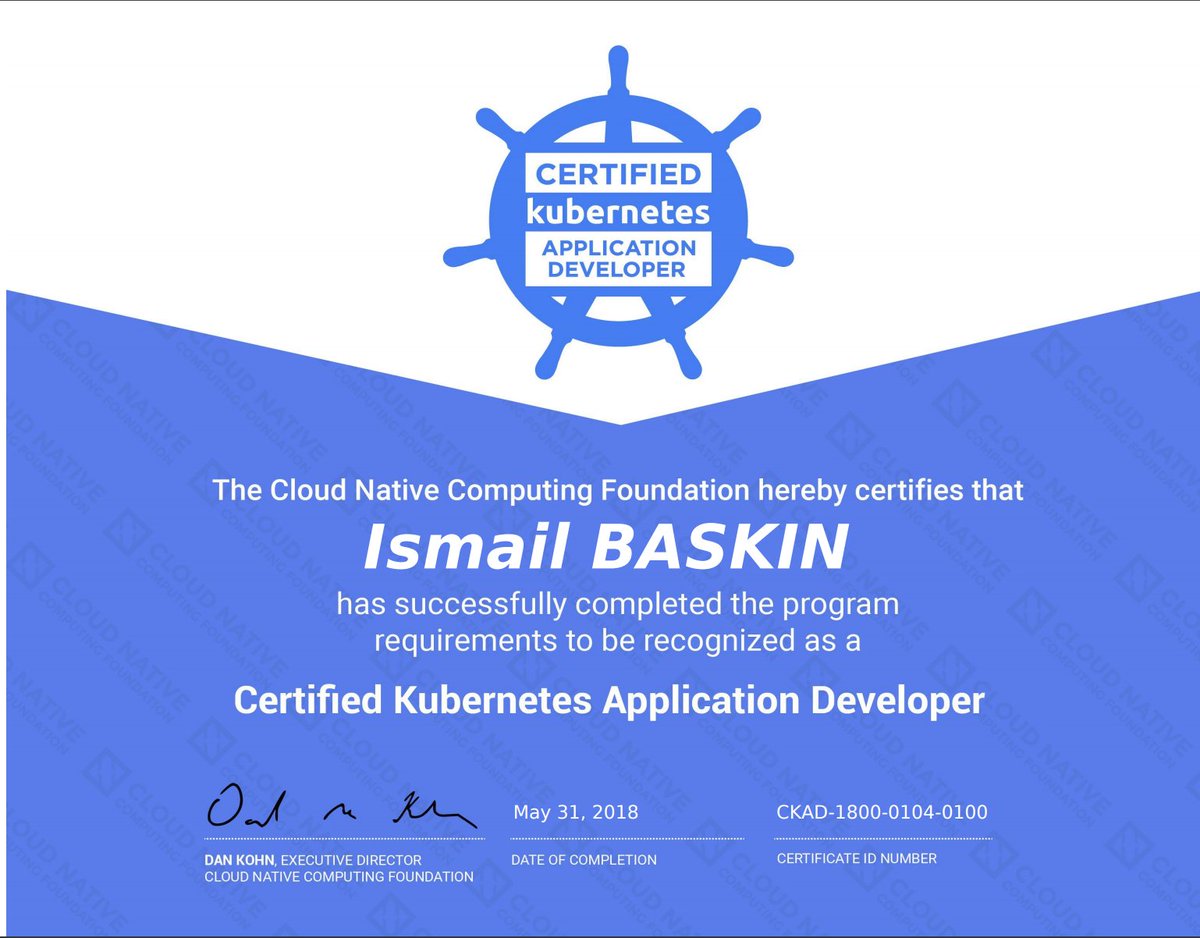This screenshot has height=938, width=1200.
Task: Click the "DATE OF COMPLETION" label
Action: coord(584,860)
